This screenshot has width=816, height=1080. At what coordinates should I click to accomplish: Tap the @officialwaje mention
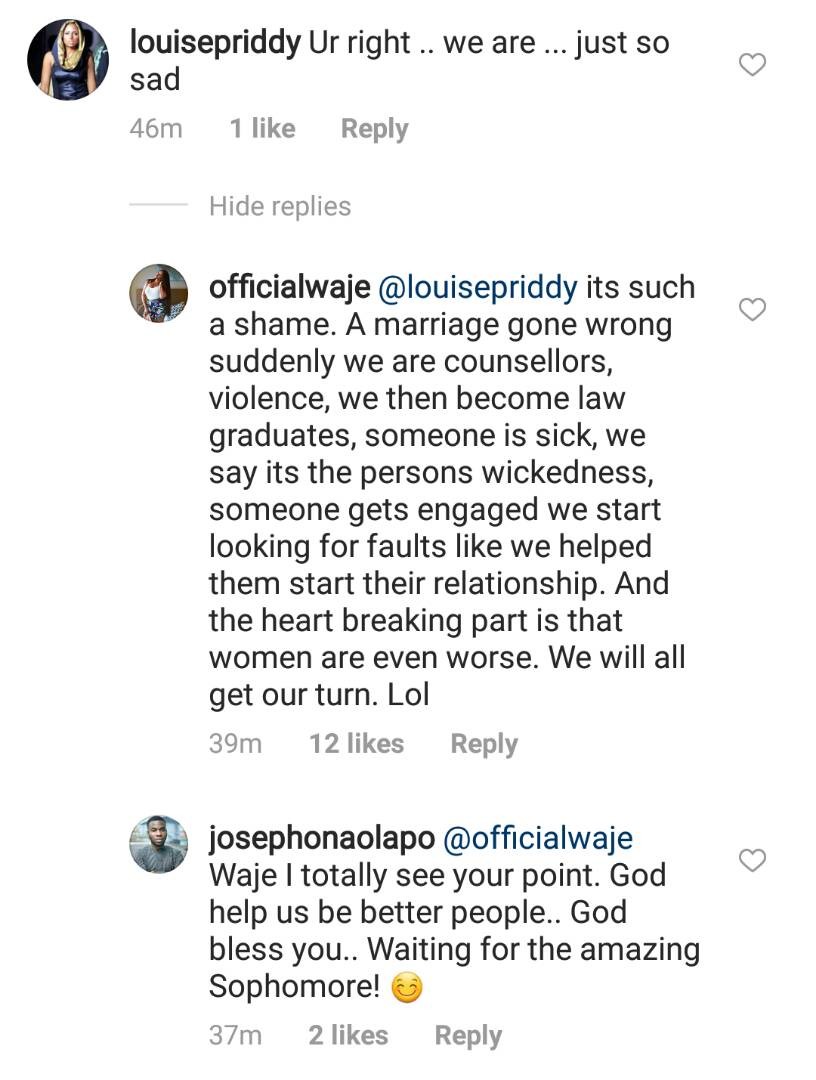click(x=537, y=838)
